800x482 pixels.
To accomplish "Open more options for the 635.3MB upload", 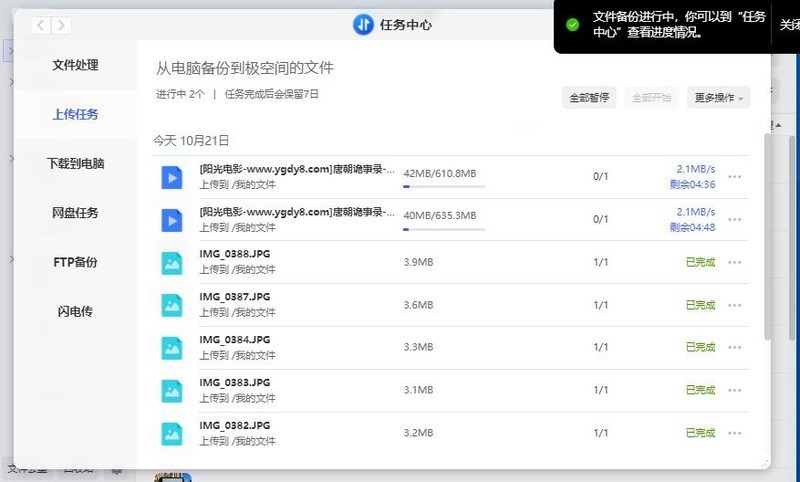I will click(x=735, y=219).
